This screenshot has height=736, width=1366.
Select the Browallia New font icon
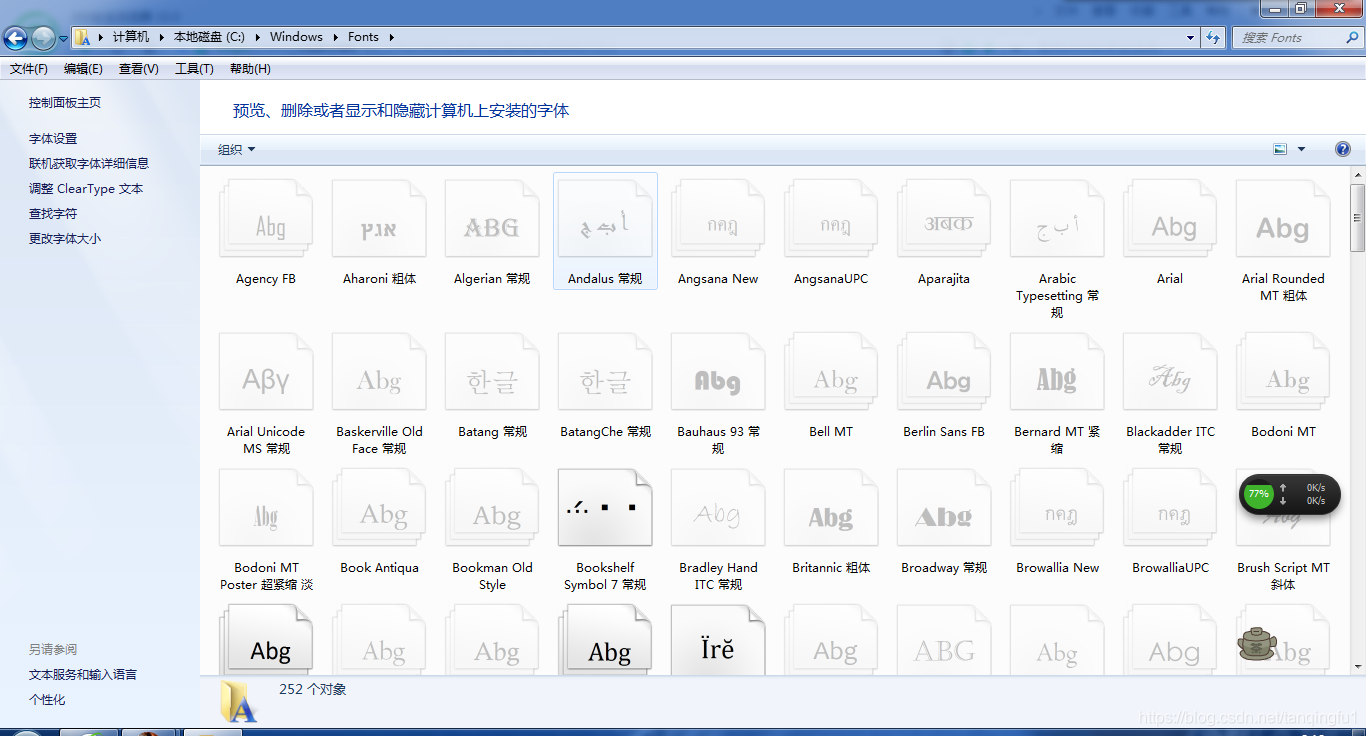tap(1057, 509)
